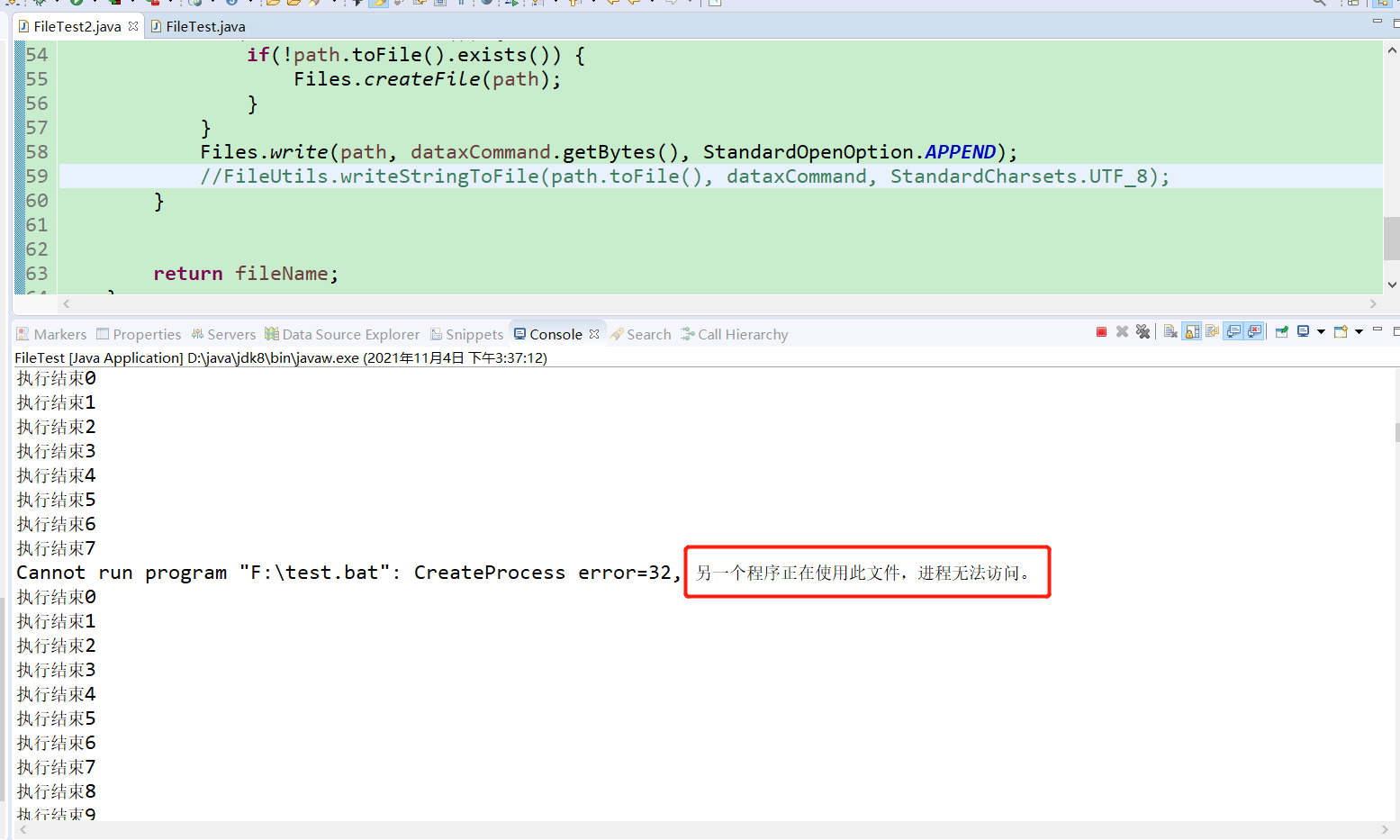This screenshot has height=840, width=1400.
Task: Remove all terminated launches in the Console
Action: pyautogui.click(x=1143, y=332)
